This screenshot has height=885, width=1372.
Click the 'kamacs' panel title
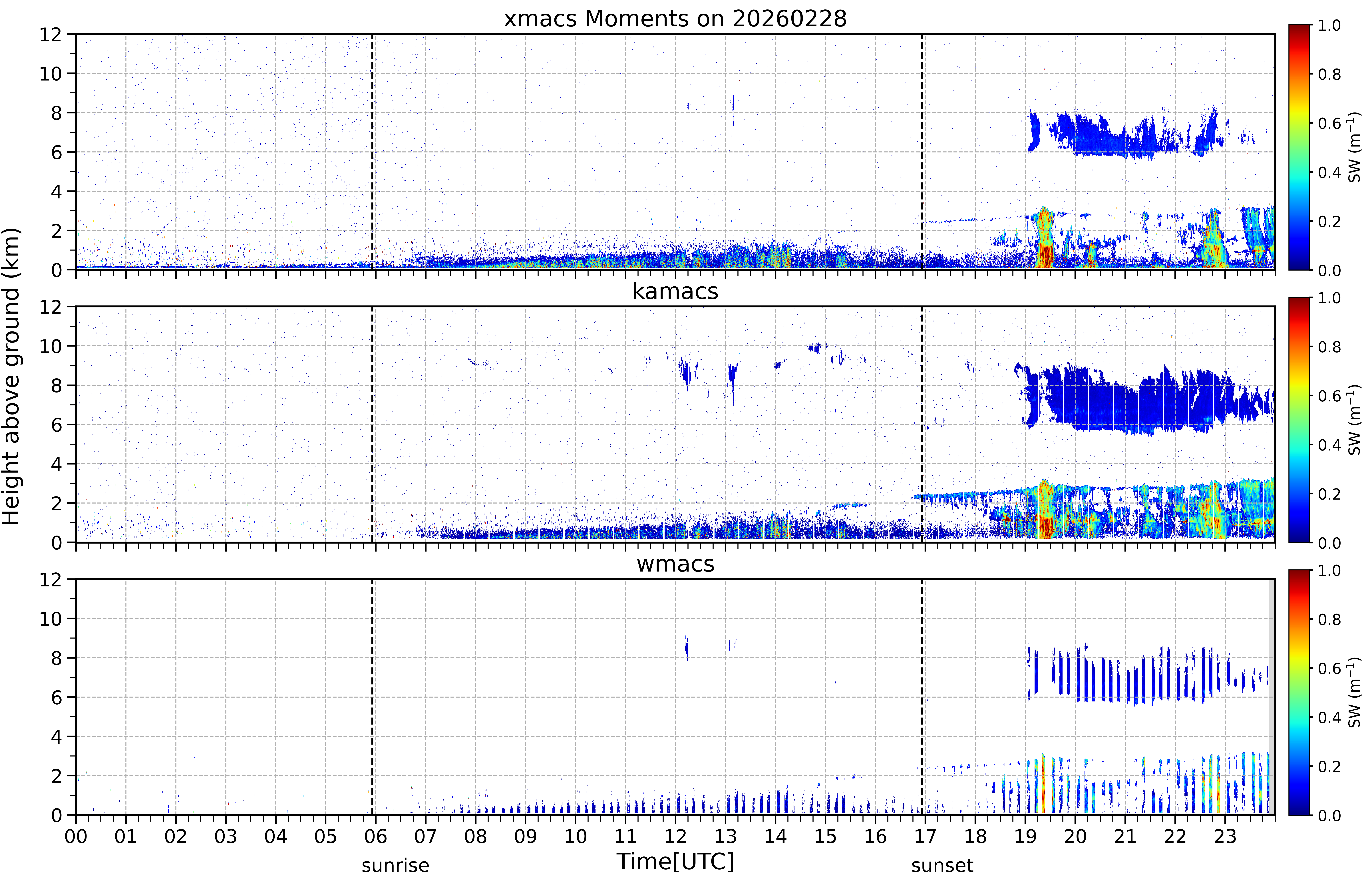click(675, 291)
